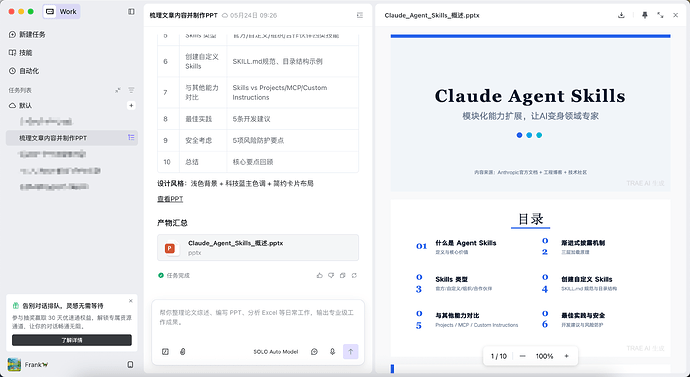The height and width of the screenshot is (377, 690).
Task: Click the 100% zoom level
Action: tap(544, 356)
